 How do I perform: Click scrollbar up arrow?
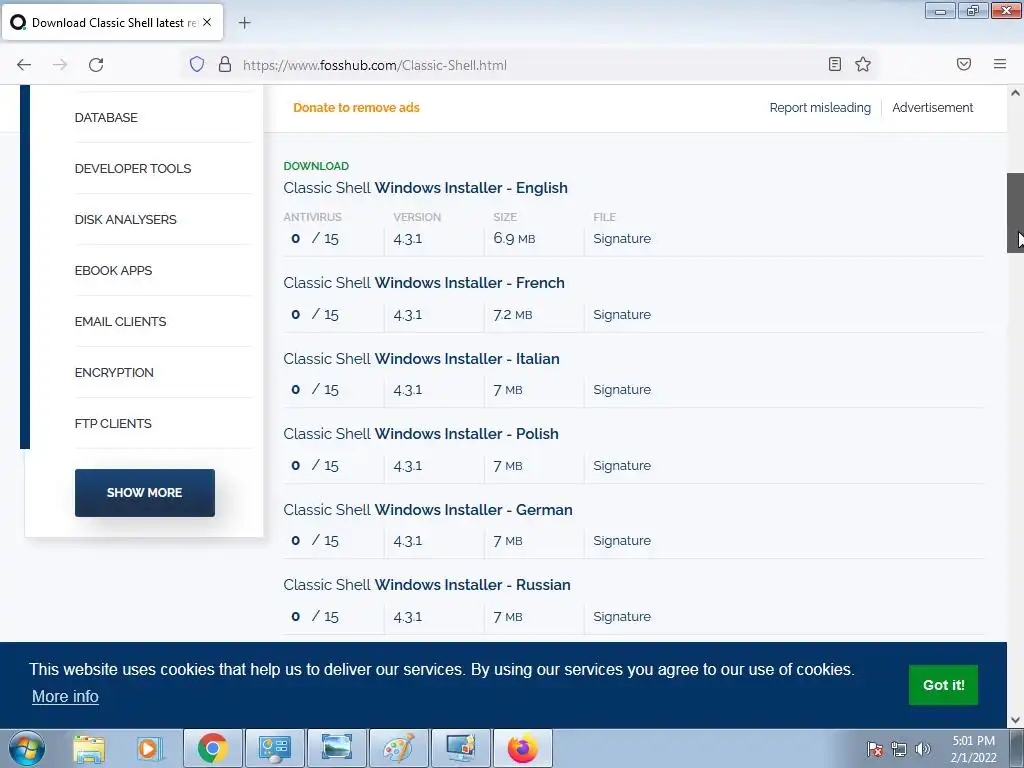(1015, 93)
